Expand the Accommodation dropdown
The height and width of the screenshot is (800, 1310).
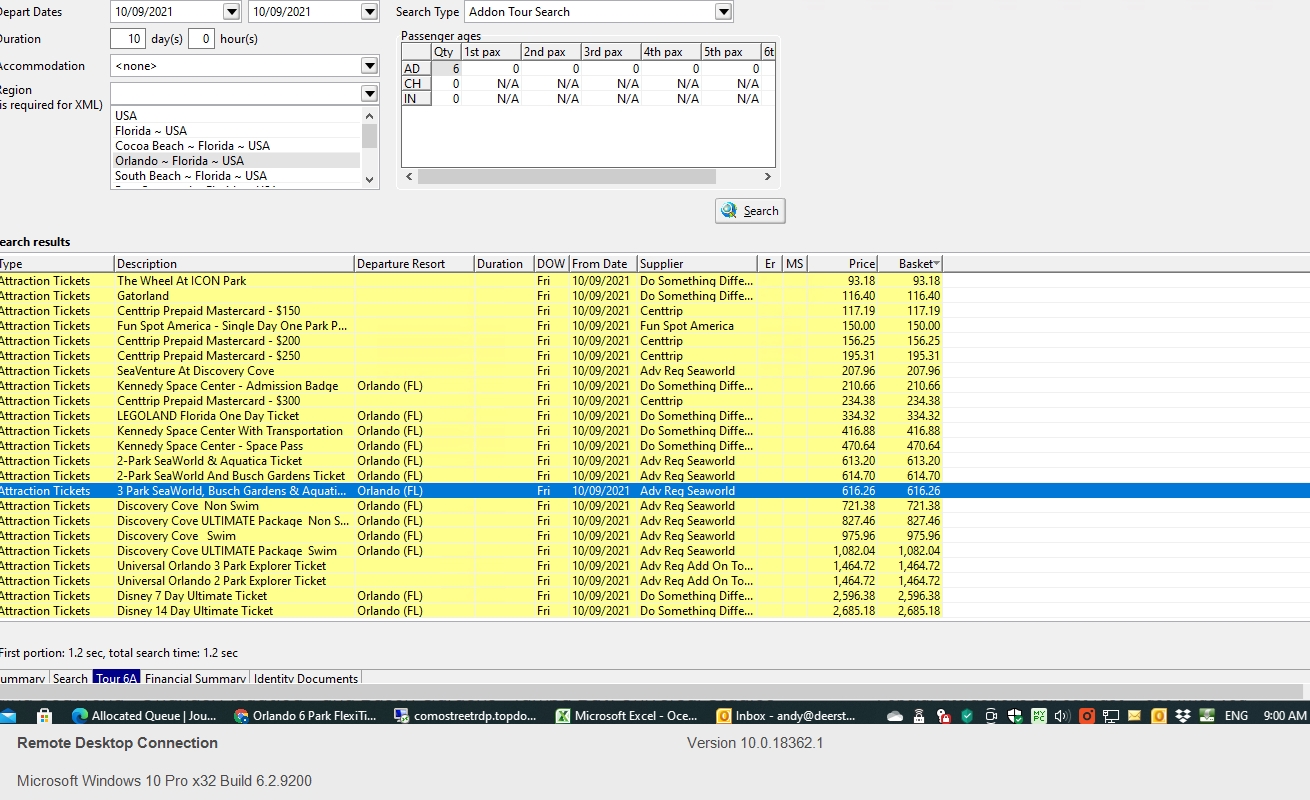coord(369,66)
